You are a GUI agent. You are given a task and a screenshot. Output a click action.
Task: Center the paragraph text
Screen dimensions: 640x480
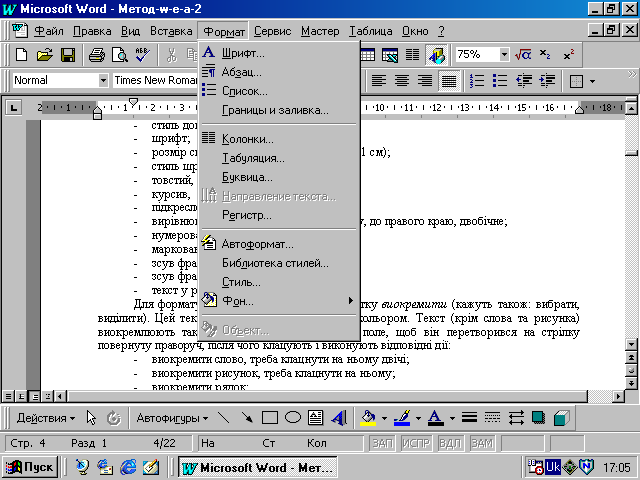point(402,80)
